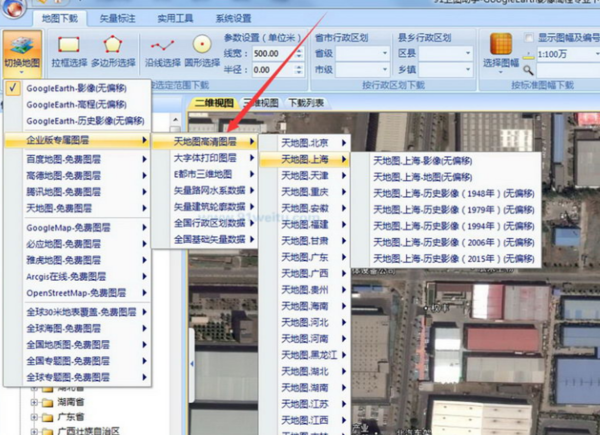Viewport: 600px width, 435px height.
Task: Select the 拉框选择 rectangle selection tool
Action: point(69,52)
